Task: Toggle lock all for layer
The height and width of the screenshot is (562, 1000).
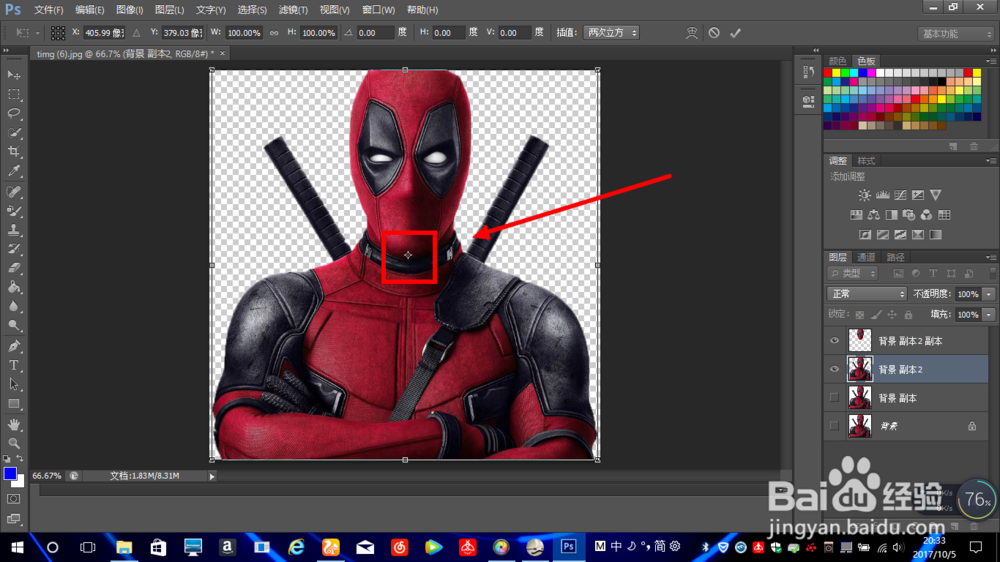Action: coord(908,314)
